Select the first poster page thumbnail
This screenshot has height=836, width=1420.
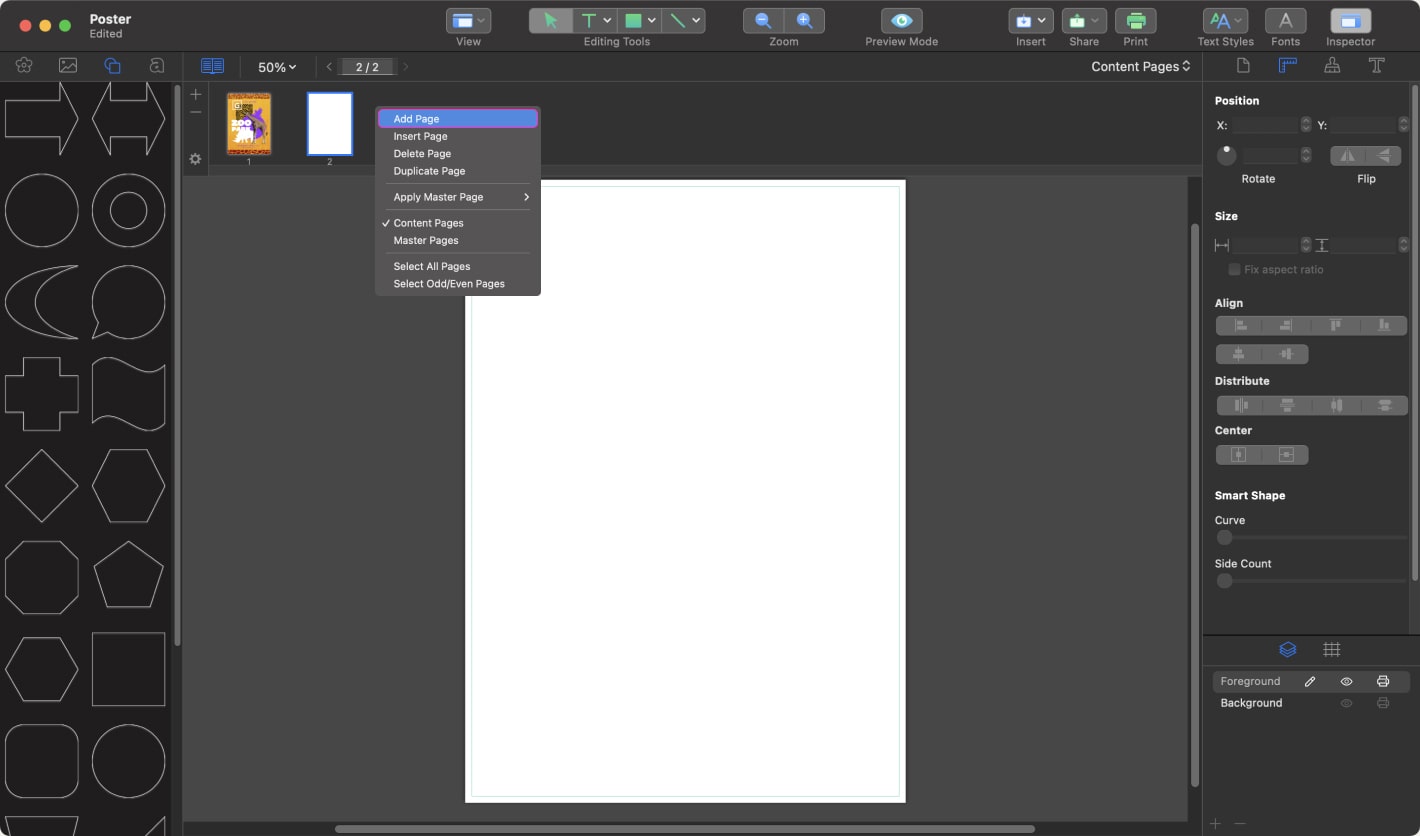248,123
